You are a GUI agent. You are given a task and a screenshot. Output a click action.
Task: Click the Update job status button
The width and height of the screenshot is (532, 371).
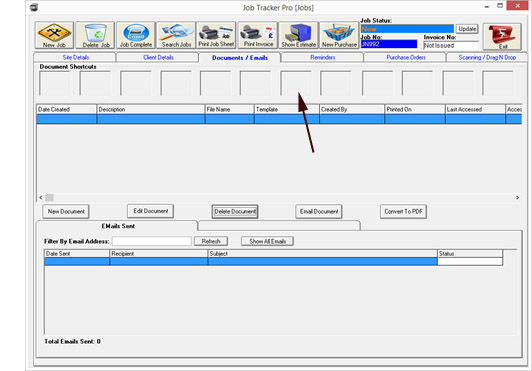(x=467, y=29)
